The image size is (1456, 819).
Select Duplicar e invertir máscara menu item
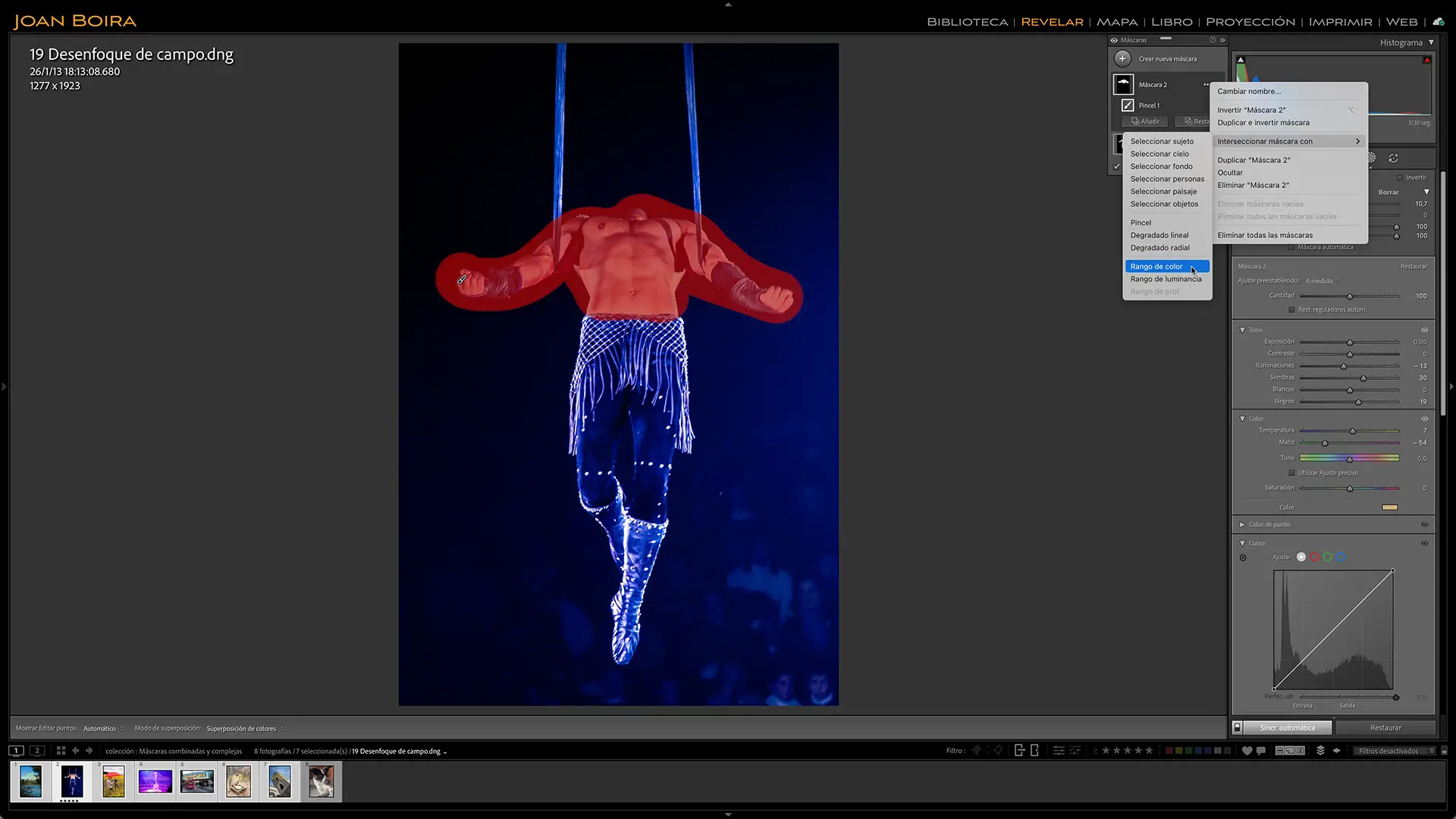tap(1263, 123)
